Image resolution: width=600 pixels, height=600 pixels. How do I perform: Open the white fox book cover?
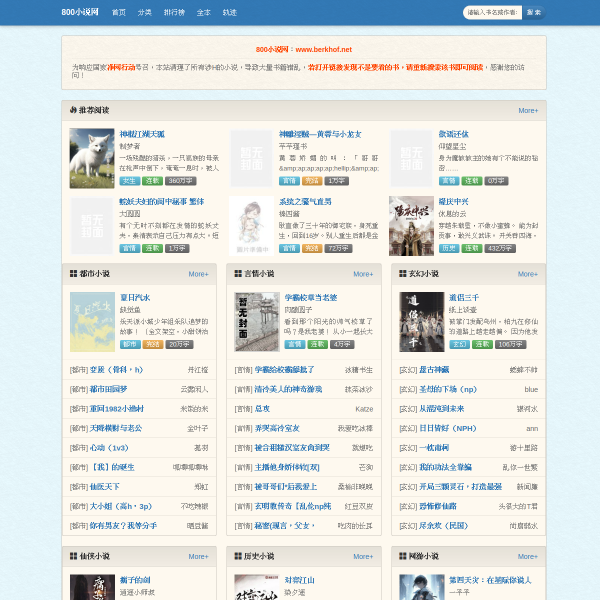pyautogui.click(x=92, y=158)
